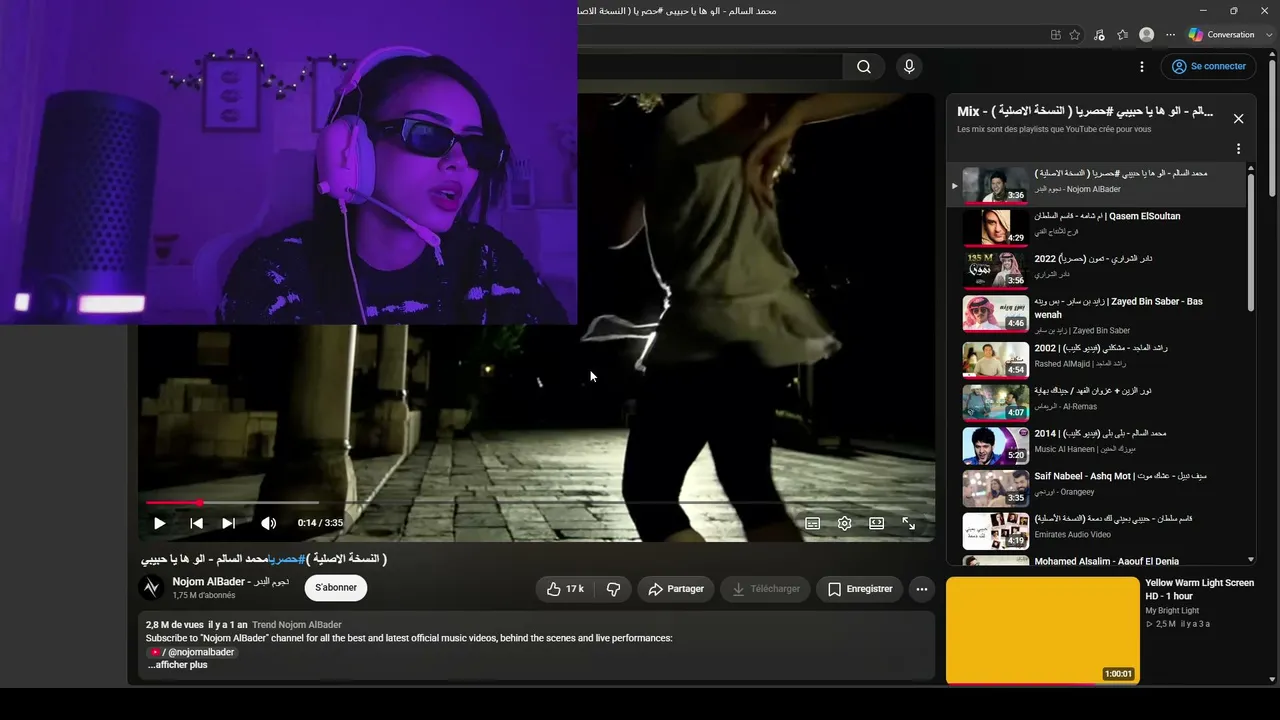This screenshot has width=1280, height=720.
Task: Click the browser apps icon in address bar
Action: point(1056,35)
